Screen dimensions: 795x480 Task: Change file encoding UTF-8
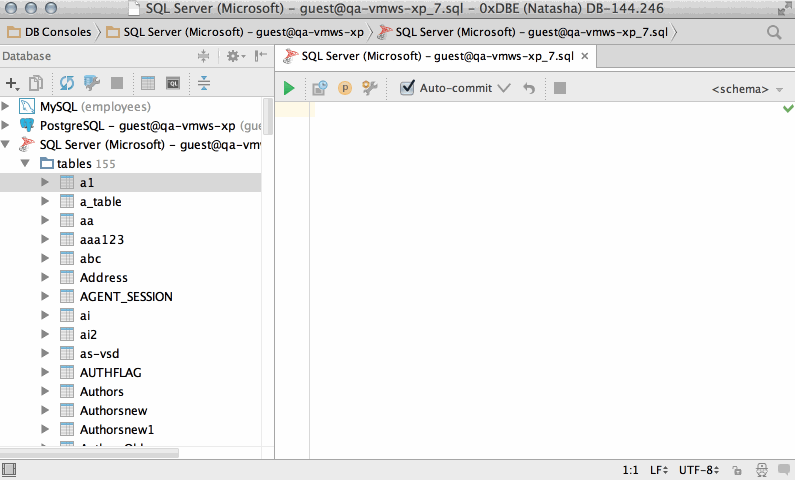click(x=699, y=470)
